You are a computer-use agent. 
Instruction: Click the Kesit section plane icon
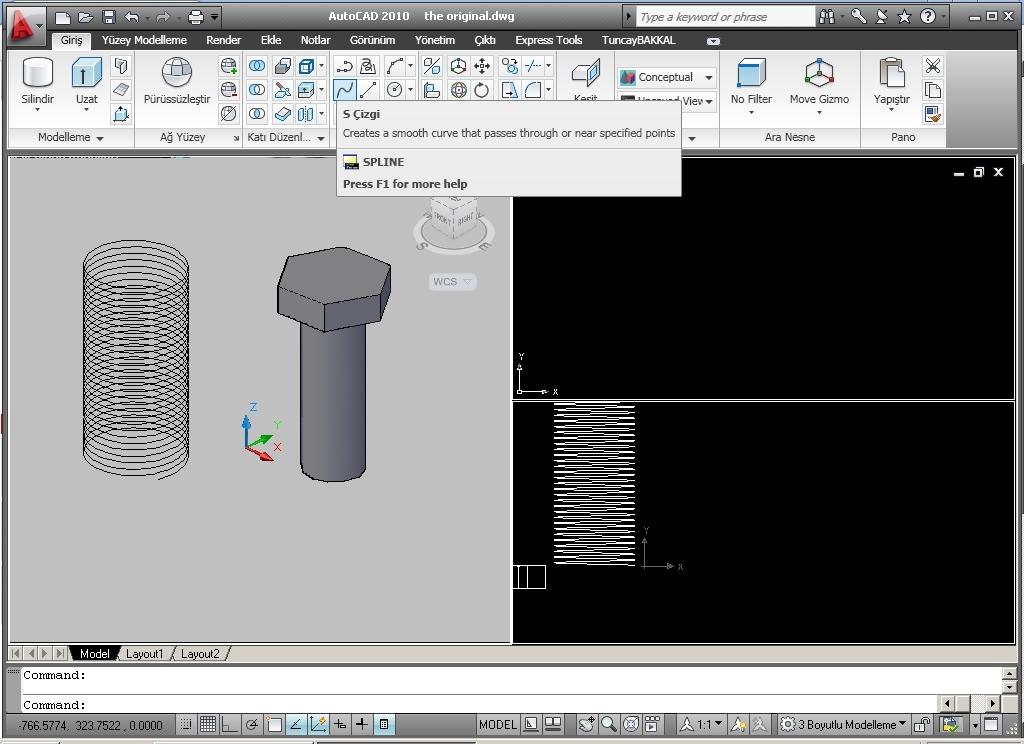point(586,73)
